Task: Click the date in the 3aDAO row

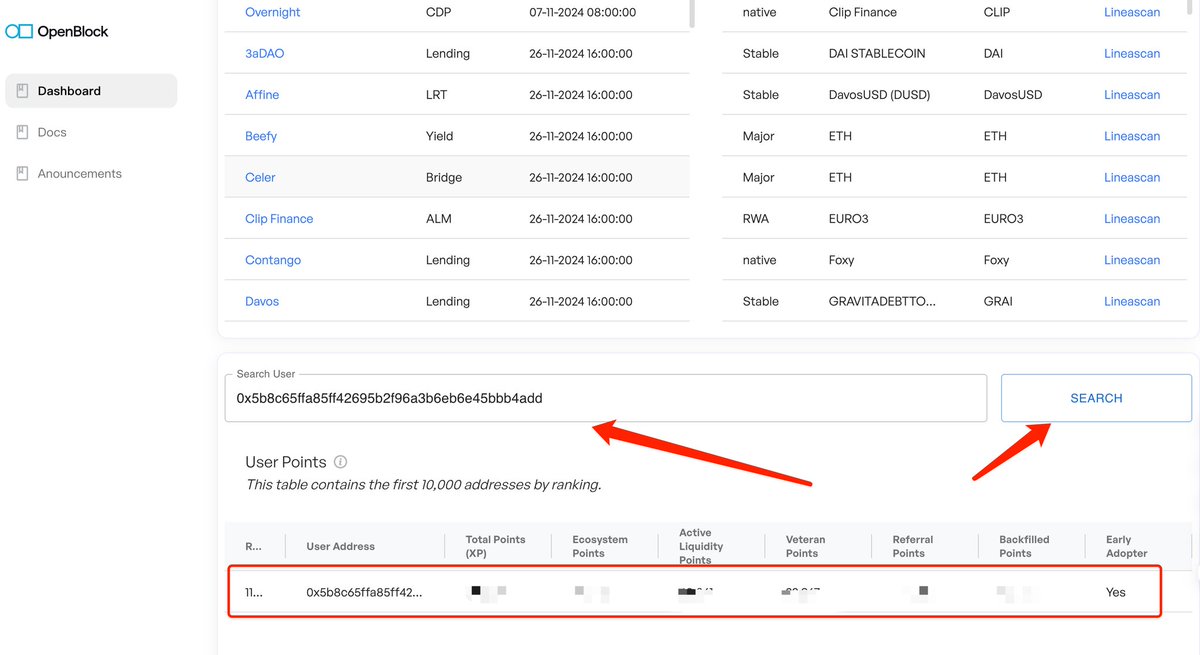Action: pos(581,53)
